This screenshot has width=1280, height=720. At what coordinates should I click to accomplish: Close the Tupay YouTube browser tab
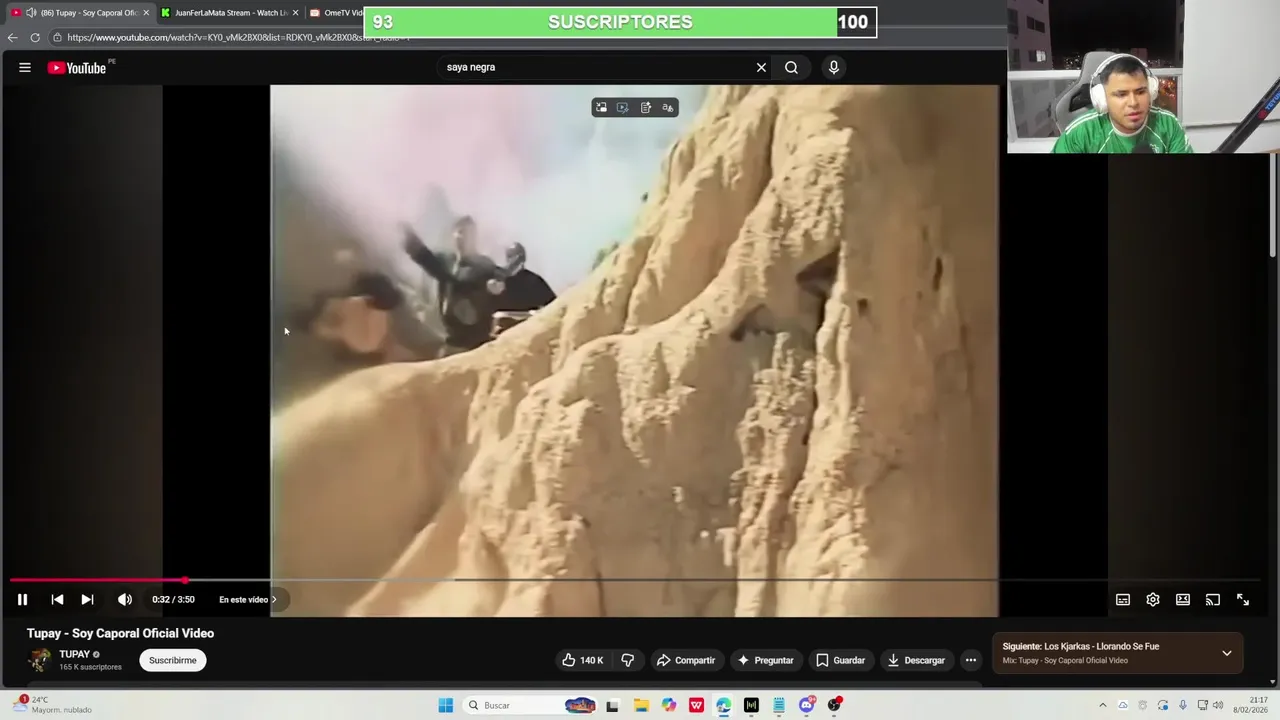pyautogui.click(x=146, y=13)
